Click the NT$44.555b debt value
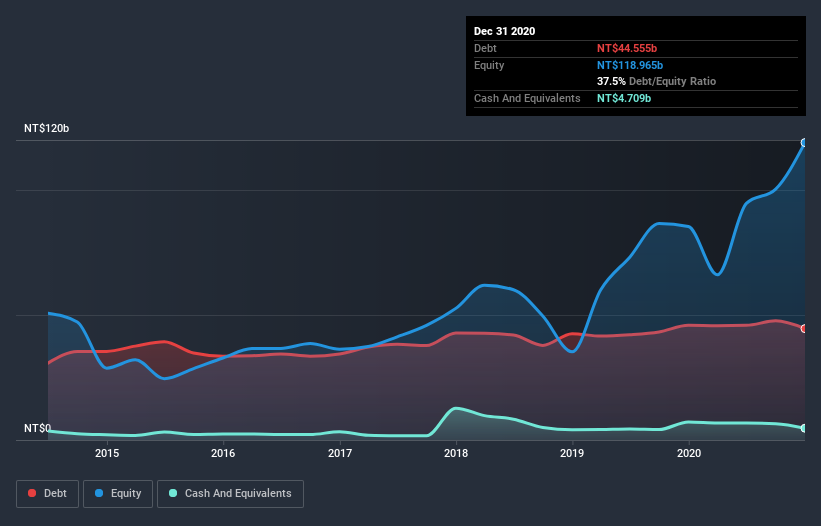This screenshot has height=526, width=821. (627, 48)
